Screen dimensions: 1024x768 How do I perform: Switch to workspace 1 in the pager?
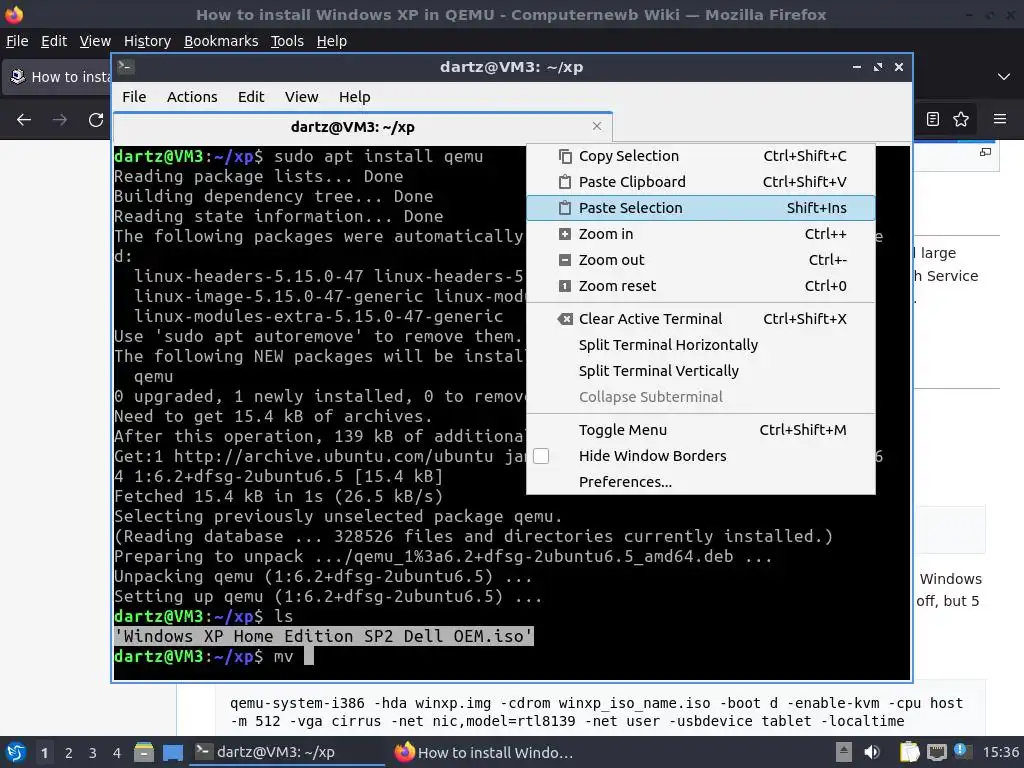pyautogui.click(x=44, y=753)
